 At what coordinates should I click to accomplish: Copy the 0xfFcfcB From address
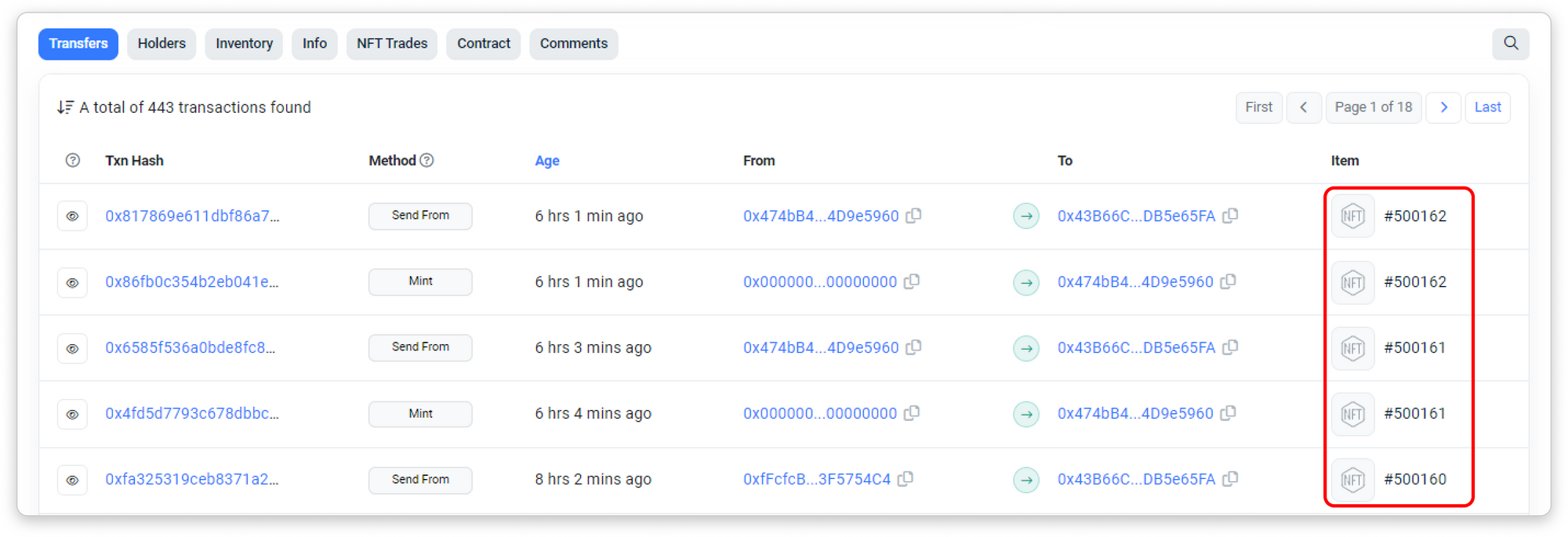[x=906, y=479]
